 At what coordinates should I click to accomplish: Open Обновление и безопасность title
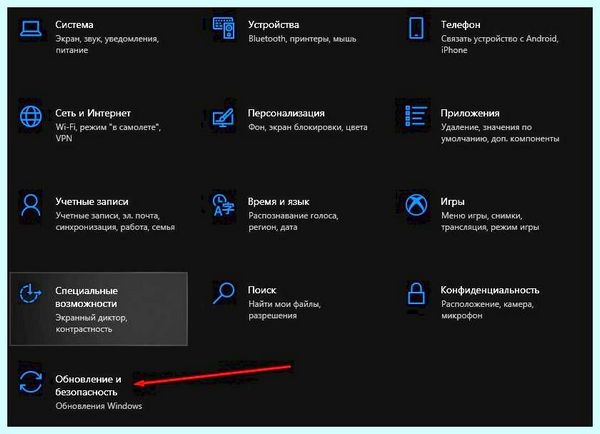click(x=88, y=385)
